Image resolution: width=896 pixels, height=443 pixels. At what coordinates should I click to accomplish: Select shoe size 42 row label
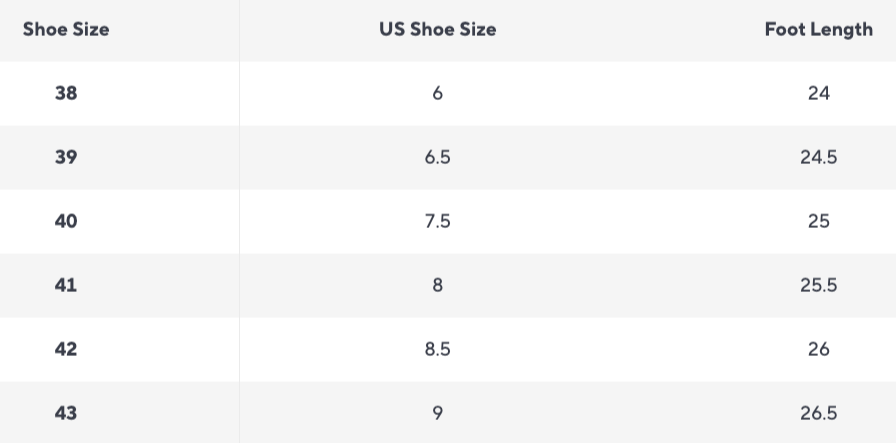pos(66,349)
